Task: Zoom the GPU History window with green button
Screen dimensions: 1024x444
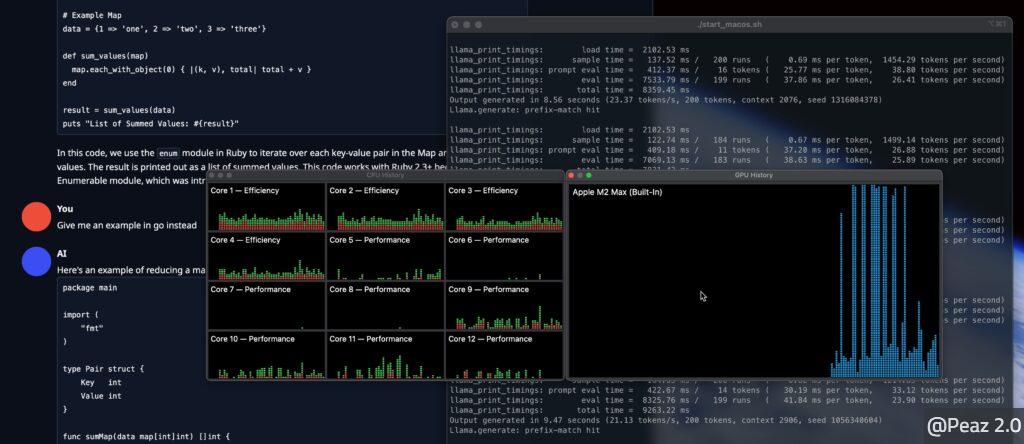Action: [588, 175]
